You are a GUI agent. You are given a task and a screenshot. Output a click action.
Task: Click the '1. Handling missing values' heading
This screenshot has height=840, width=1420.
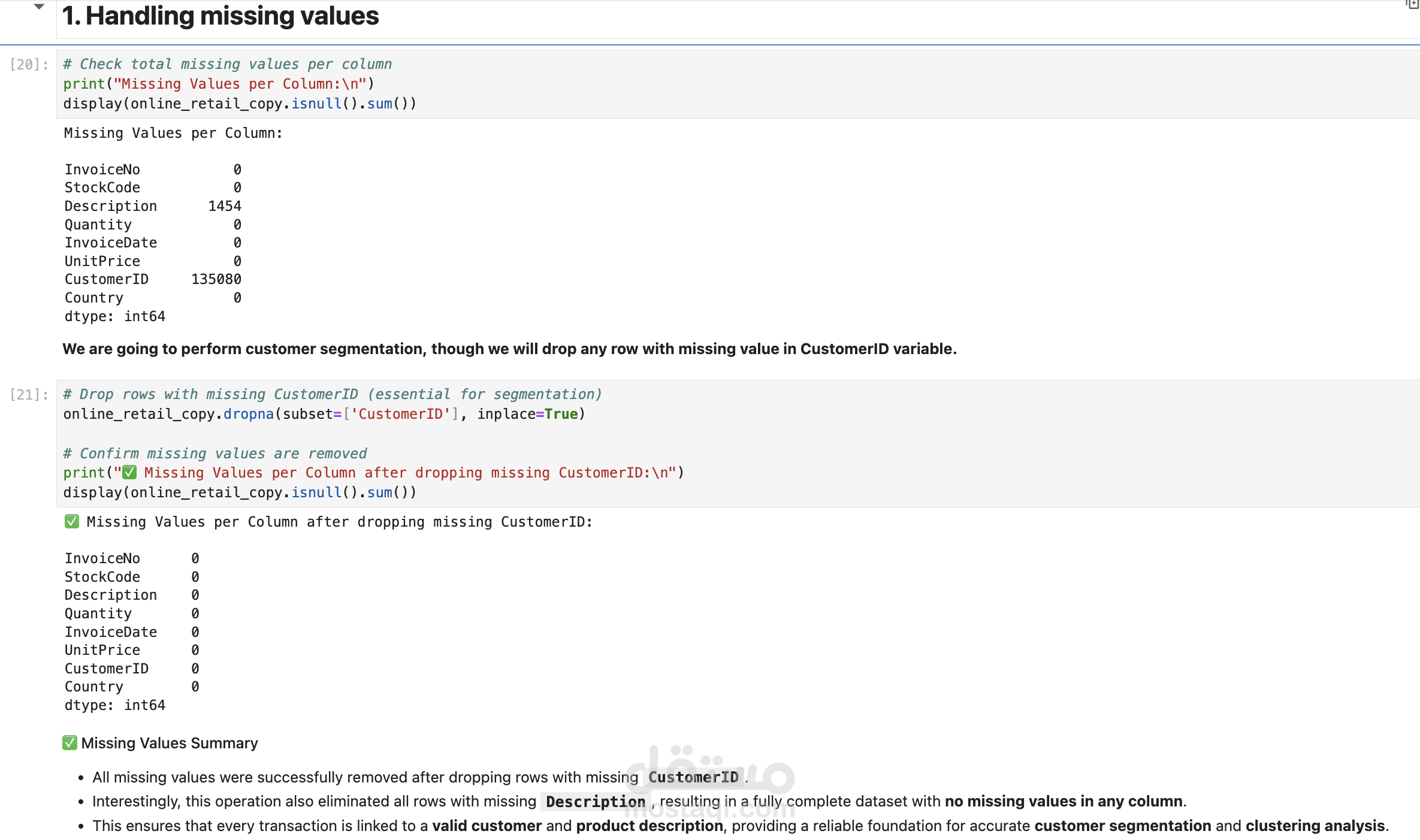(220, 16)
